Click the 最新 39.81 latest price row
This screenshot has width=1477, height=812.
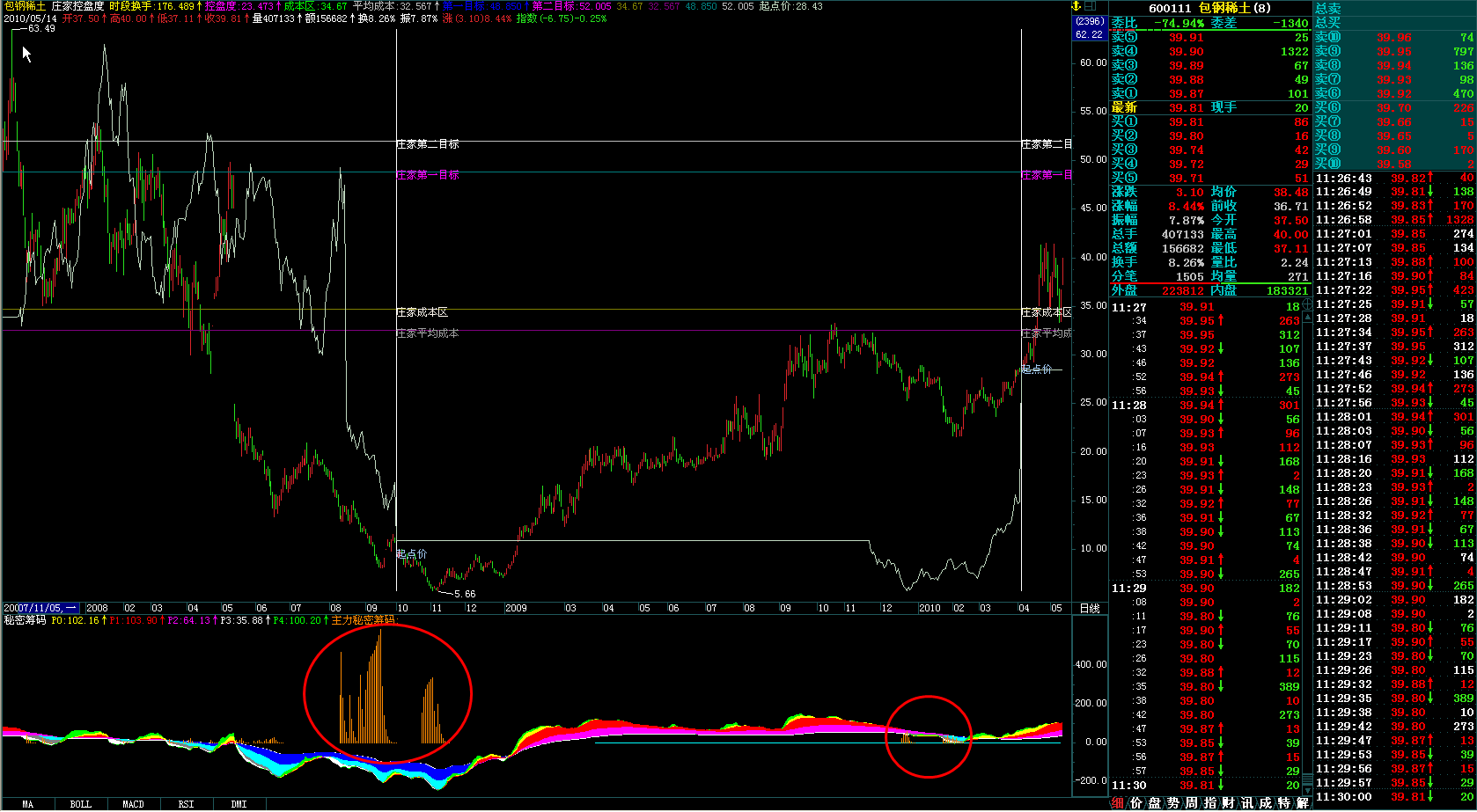pos(1158,108)
